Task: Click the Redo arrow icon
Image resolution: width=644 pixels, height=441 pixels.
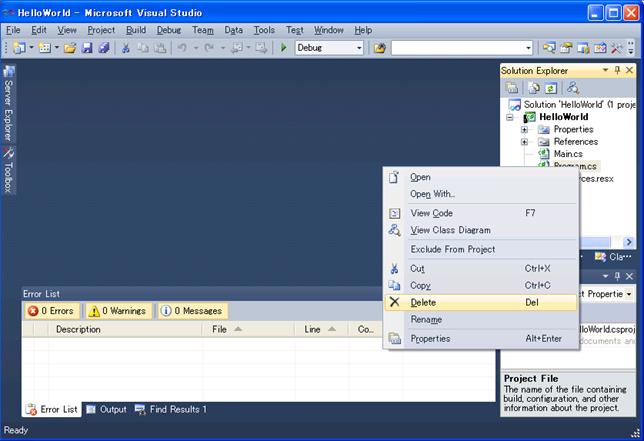Action: (x=209, y=48)
